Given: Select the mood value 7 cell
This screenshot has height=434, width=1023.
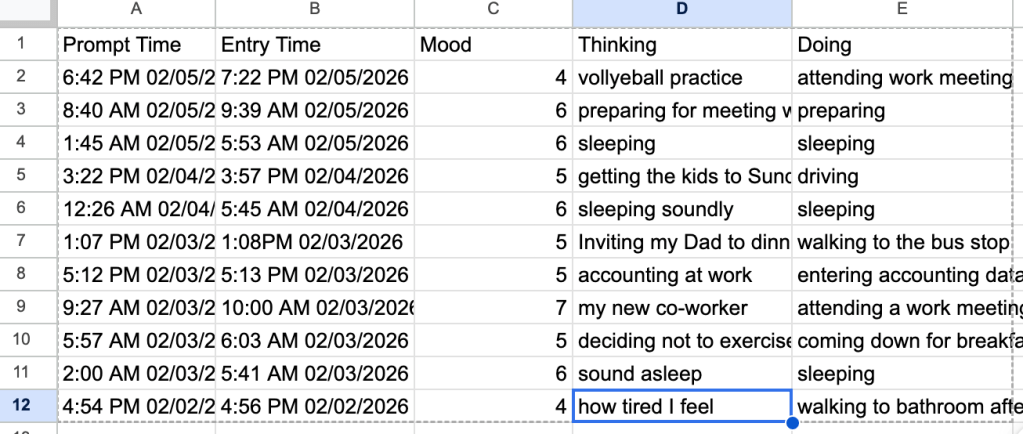Looking at the screenshot, I should click(493, 308).
